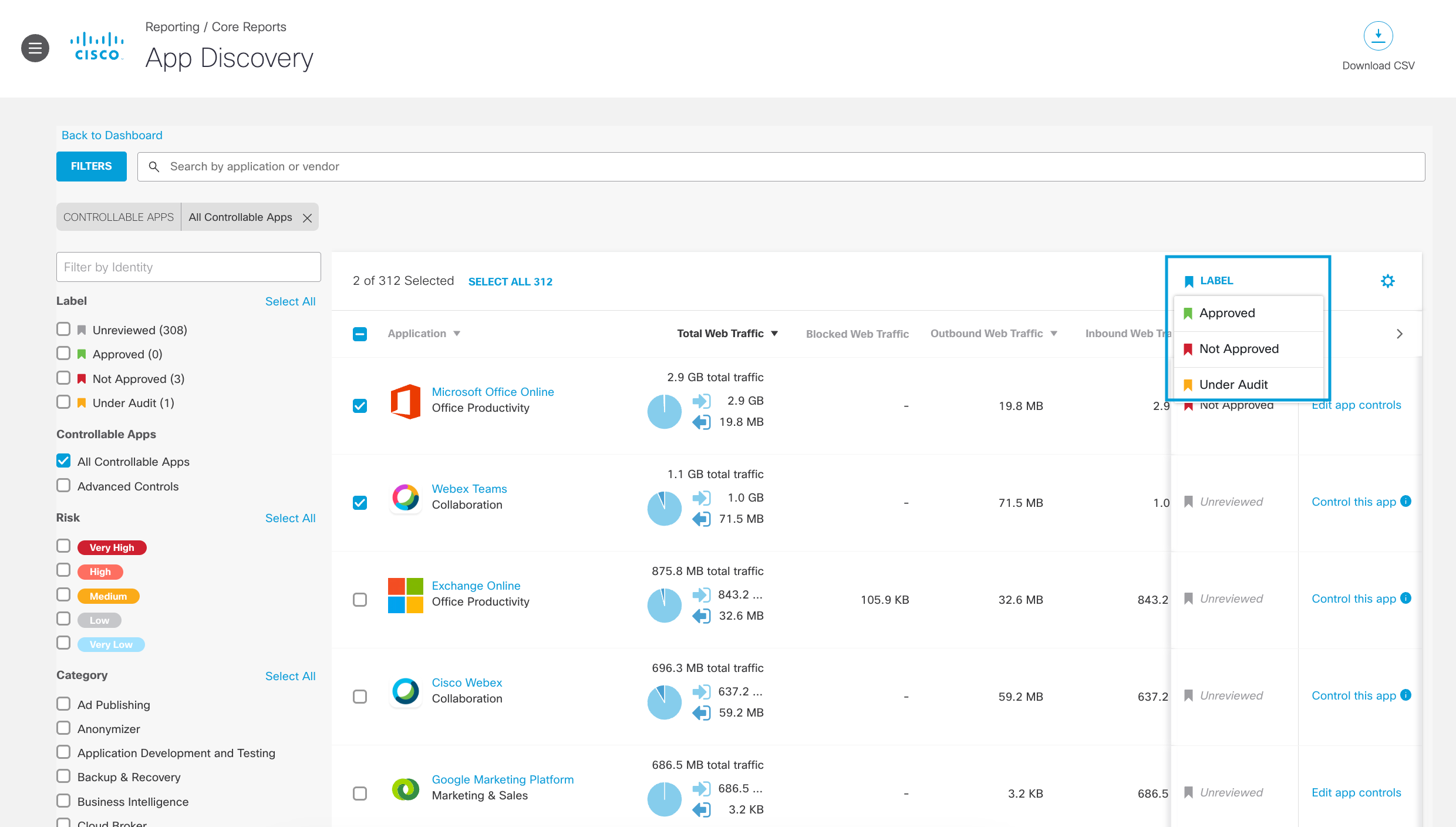Screen dimensions: 1456x827
Task: Click the Google Marketing Platform app icon
Action: 405,789
